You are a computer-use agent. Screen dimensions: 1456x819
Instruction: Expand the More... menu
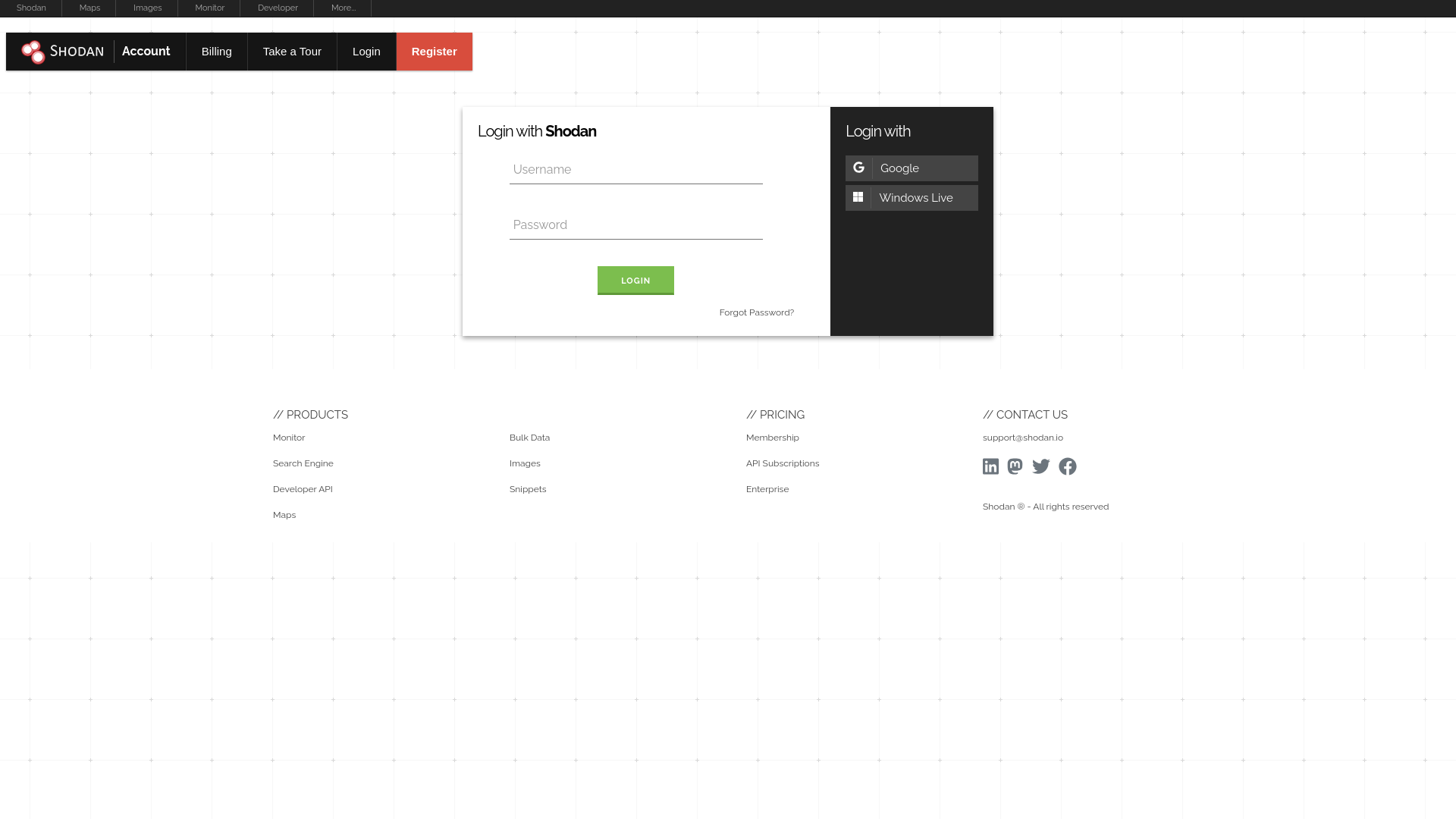click(343, 8)
